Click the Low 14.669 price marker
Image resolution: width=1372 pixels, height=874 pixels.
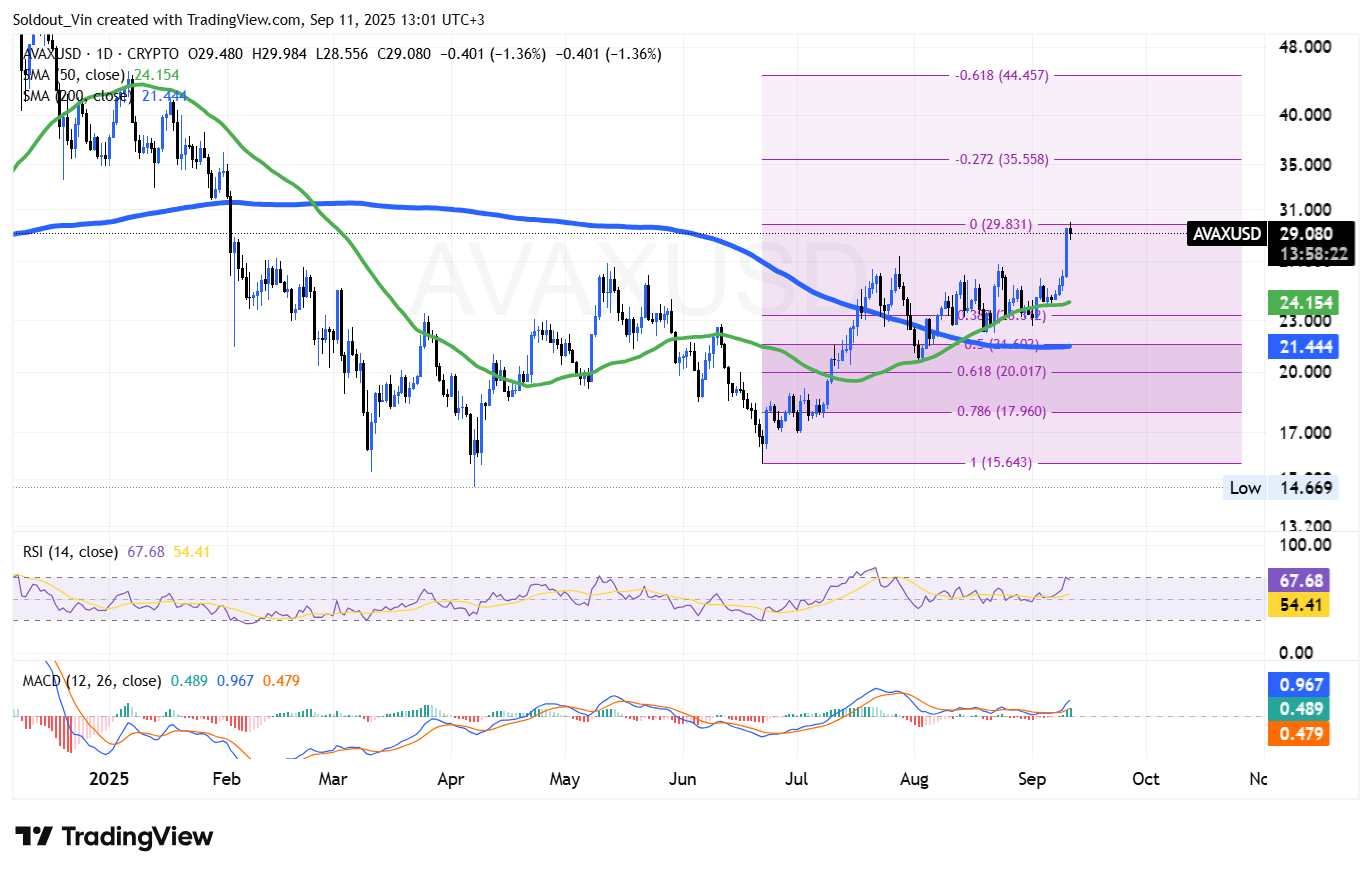[x=1280, y=488]
